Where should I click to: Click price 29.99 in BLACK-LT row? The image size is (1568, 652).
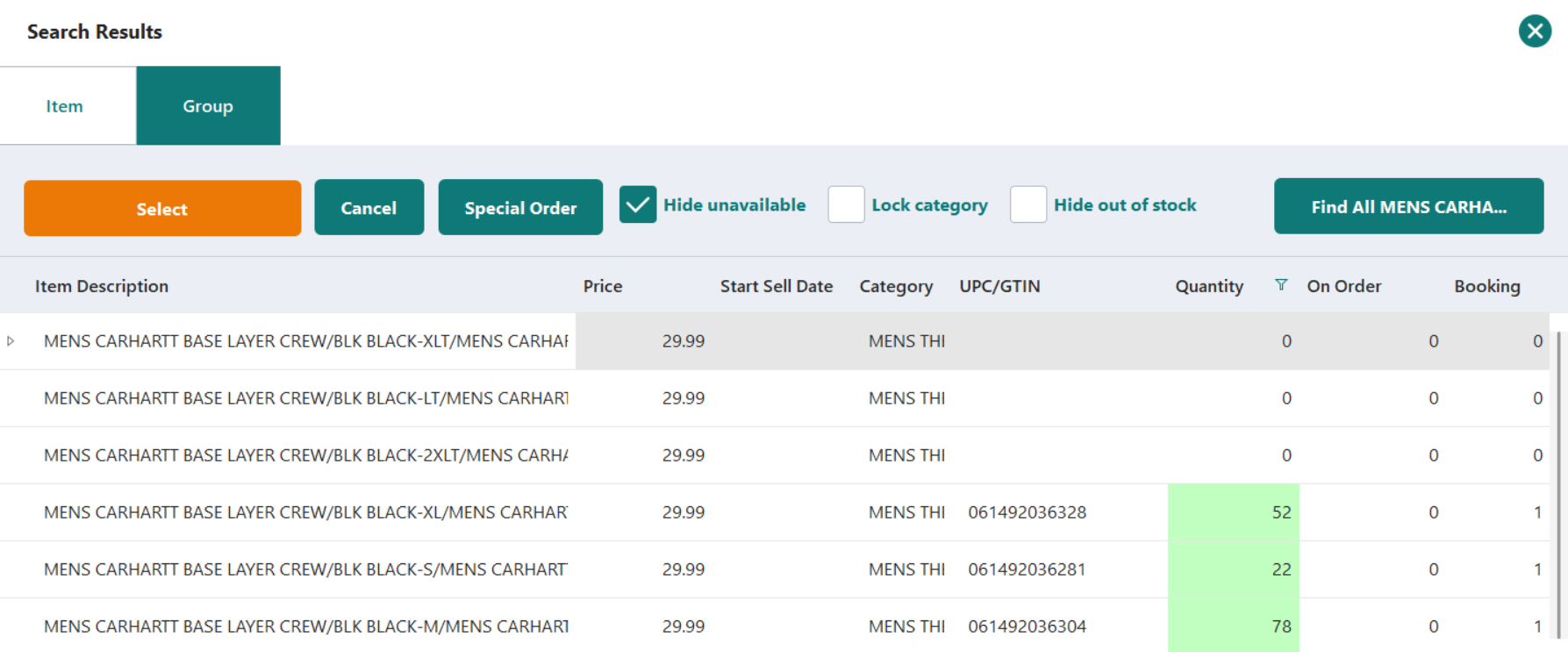point(684,398)
